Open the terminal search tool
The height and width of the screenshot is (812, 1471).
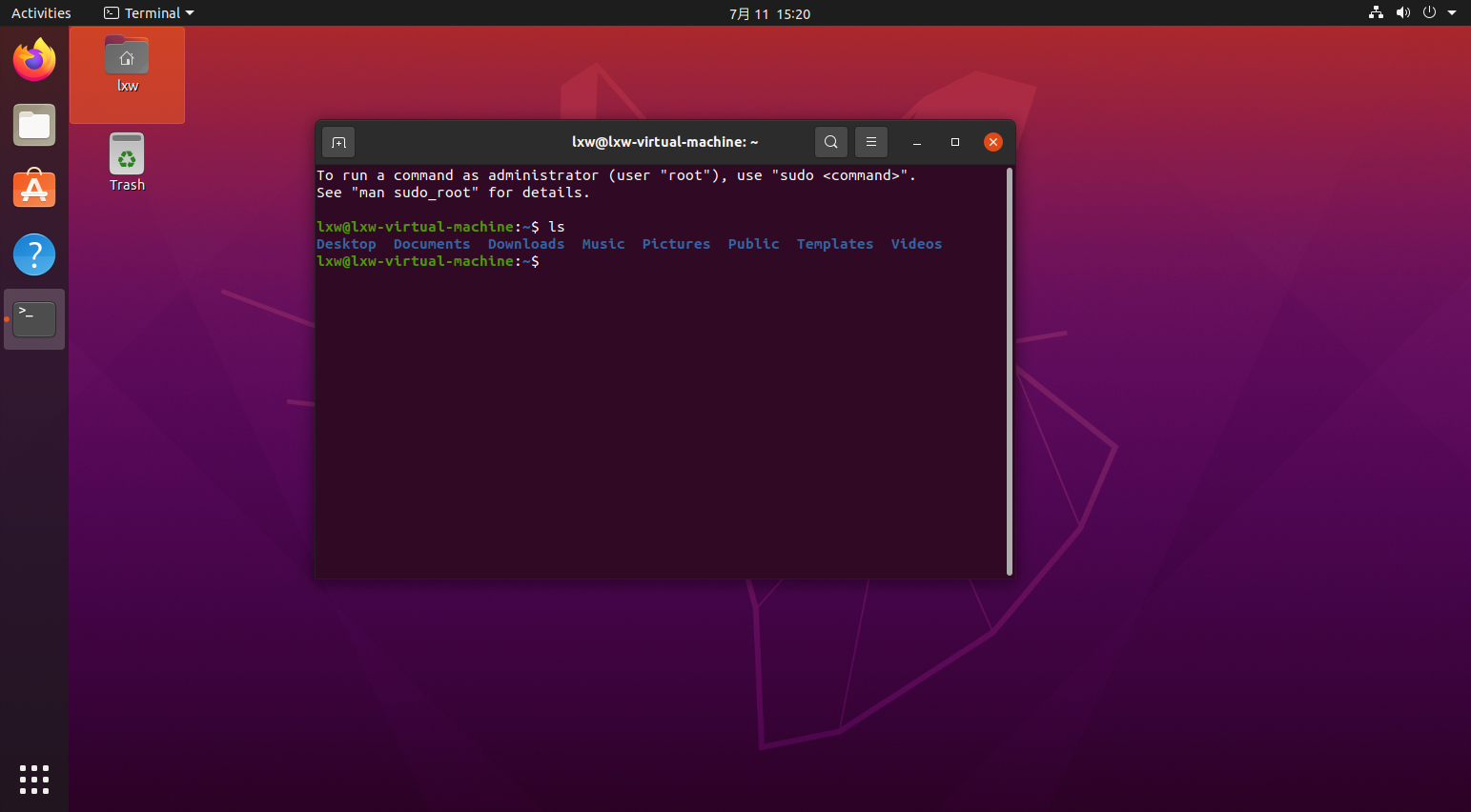831,142
